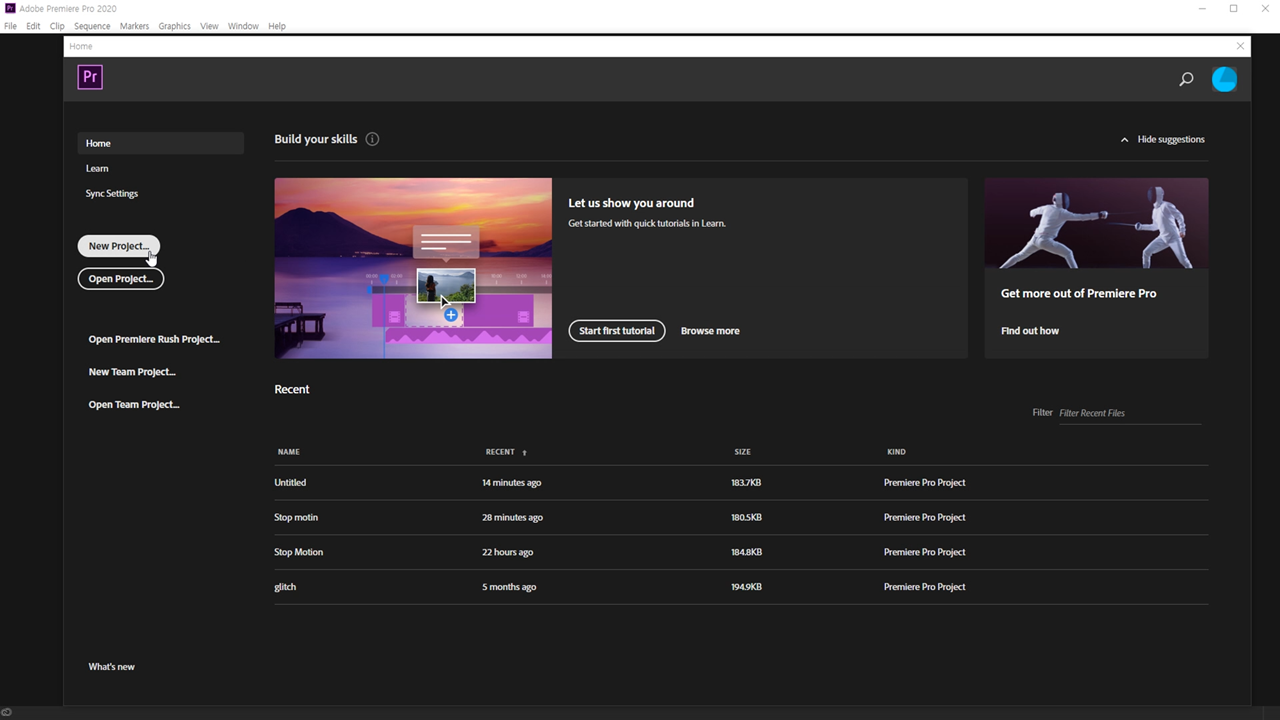
Task: Click Start first tutorial button
Action: click(617, 331)
